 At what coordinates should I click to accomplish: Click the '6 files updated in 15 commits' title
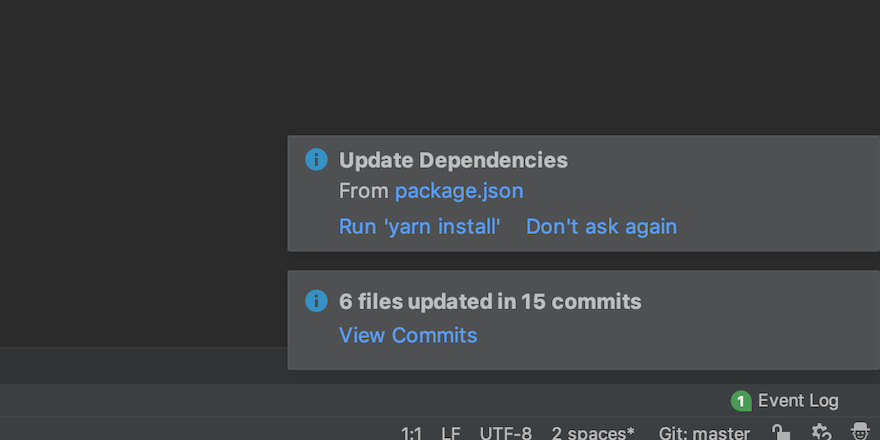pos(490,301)
